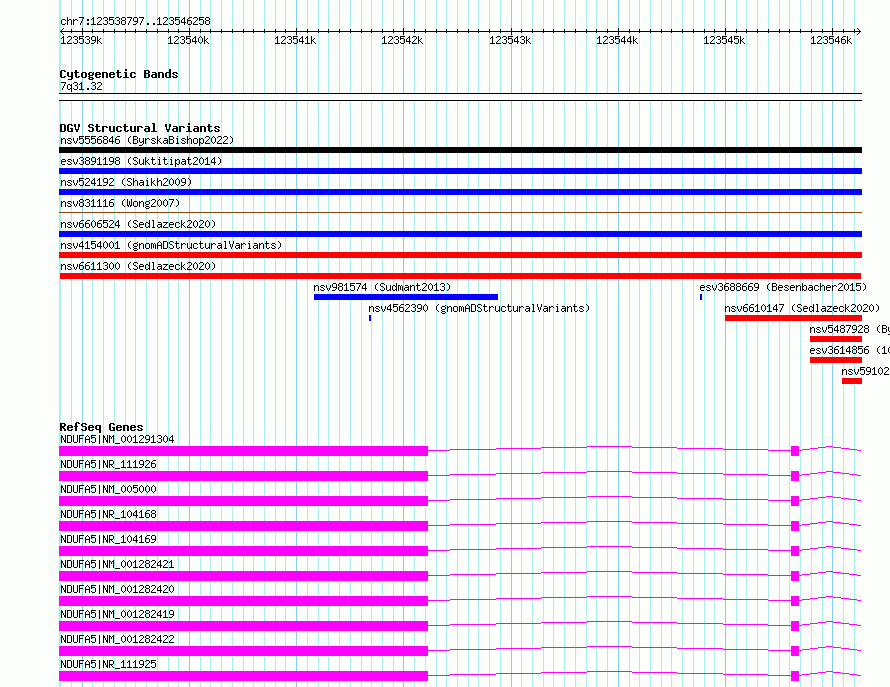The height and width of the screenshot is (687, 890).
Task: Open transcript NDUFA5|NM_005000 label
Action: coord(108,489)
